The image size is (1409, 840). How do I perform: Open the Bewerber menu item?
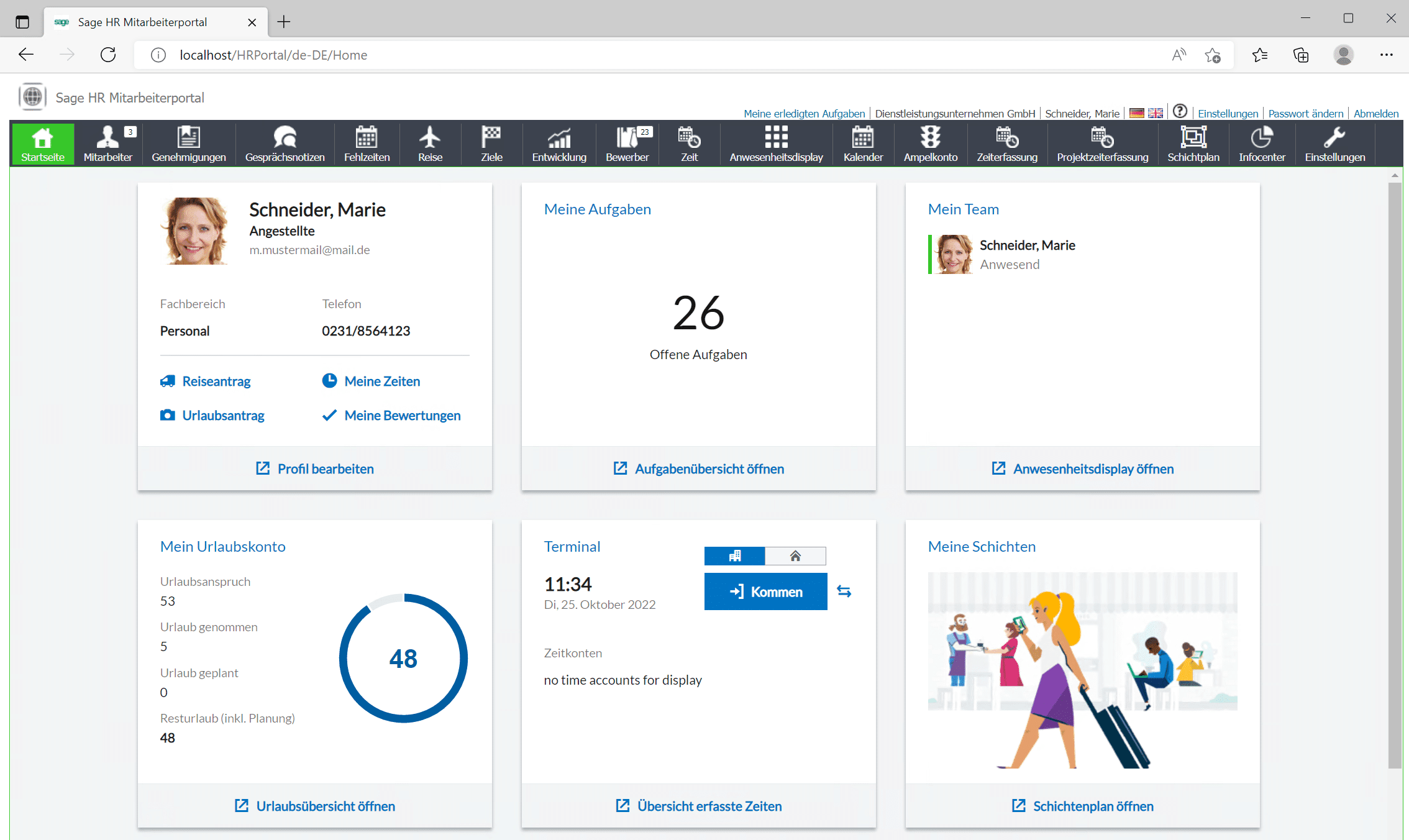[627, 144]
